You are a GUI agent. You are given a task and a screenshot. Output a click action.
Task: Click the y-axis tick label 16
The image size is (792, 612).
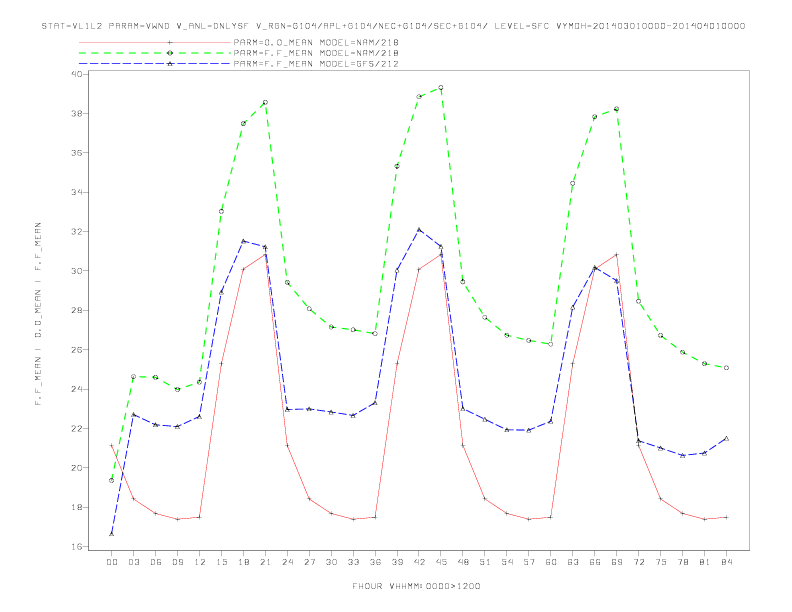point(77,546)
